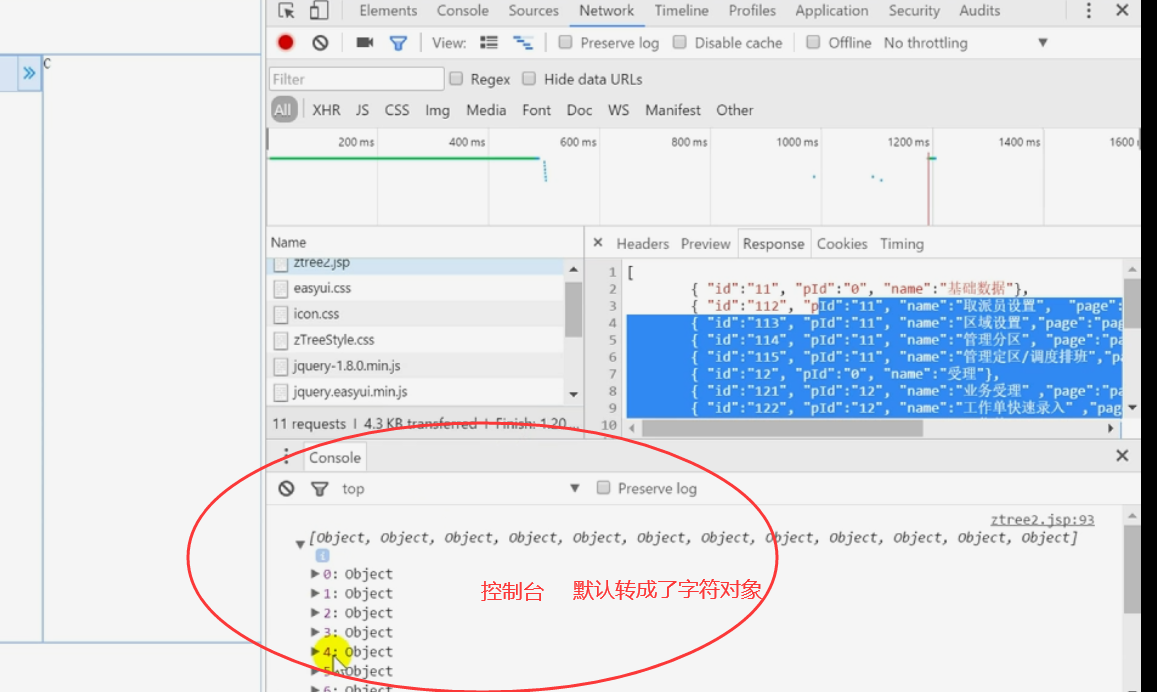Image resolution: width=1157 pixels, height=692 pixels.
Task: Click the console vertical scrollbar thumb
Action: pyautogui.click(x=1132, y=570)
